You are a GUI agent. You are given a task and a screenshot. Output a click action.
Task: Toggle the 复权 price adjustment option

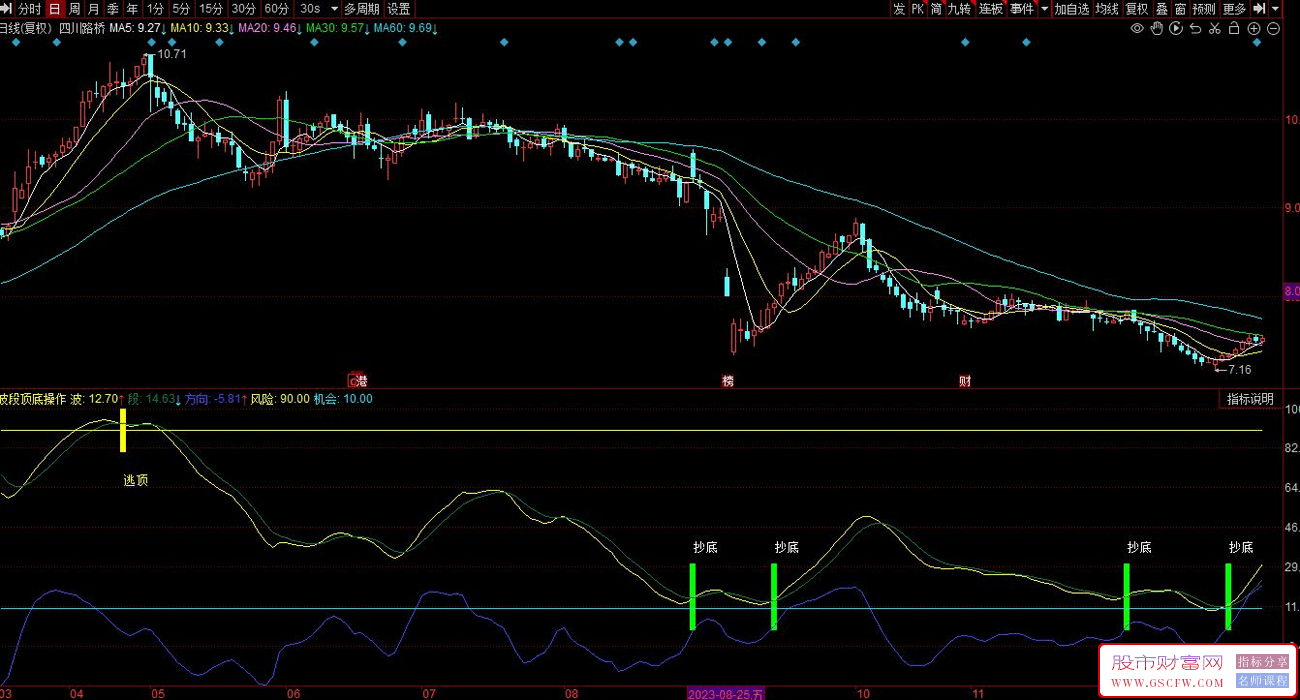coord(1137,9)
